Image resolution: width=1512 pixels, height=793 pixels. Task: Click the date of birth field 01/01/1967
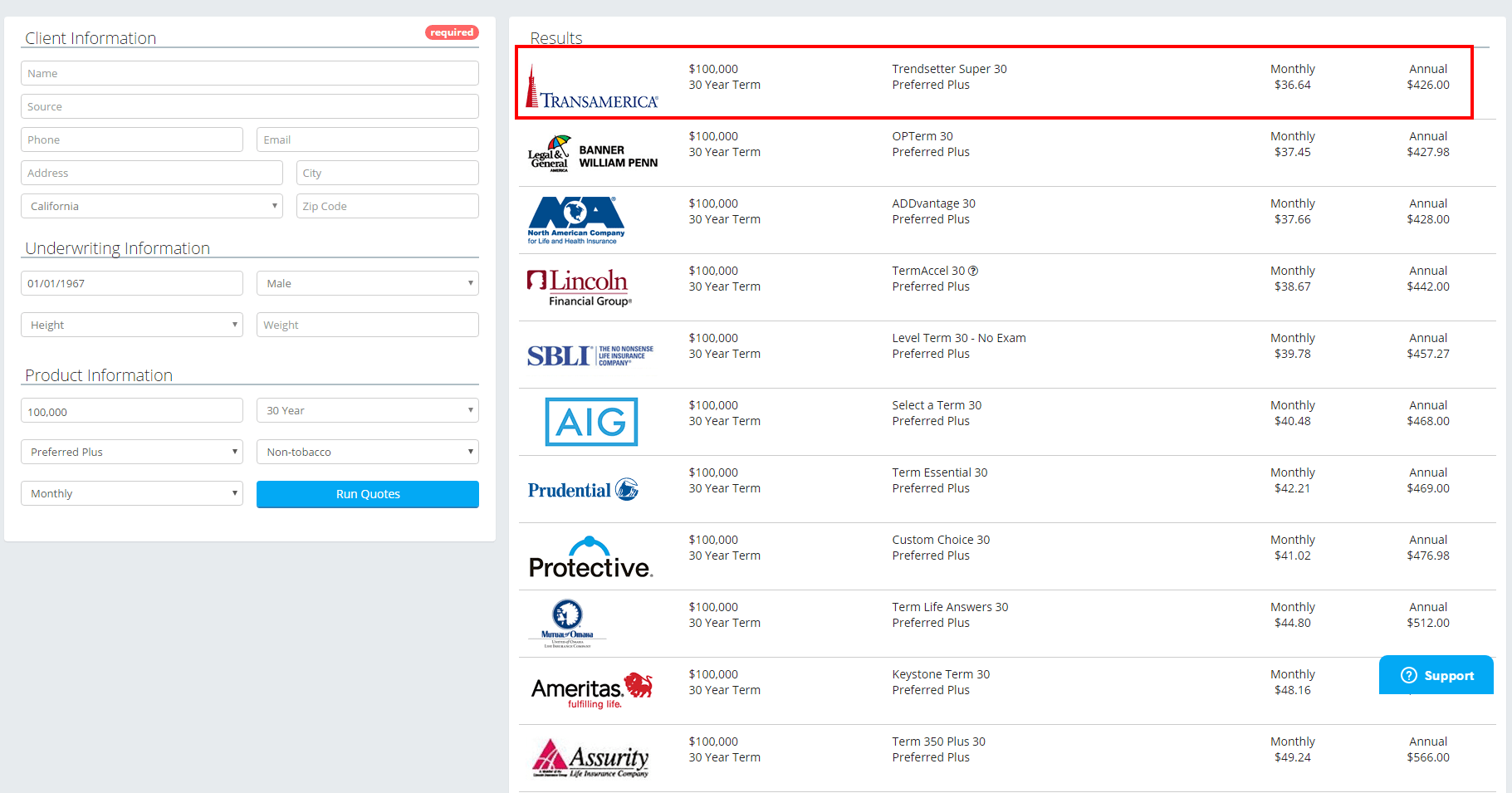click(x=132, y=283)
